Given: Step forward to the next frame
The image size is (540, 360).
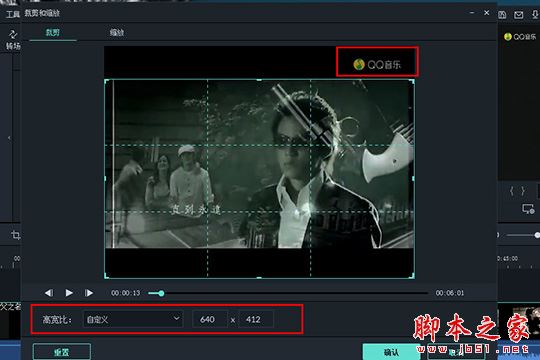Looking at the screenshot, I should click(x=89, y=293).
